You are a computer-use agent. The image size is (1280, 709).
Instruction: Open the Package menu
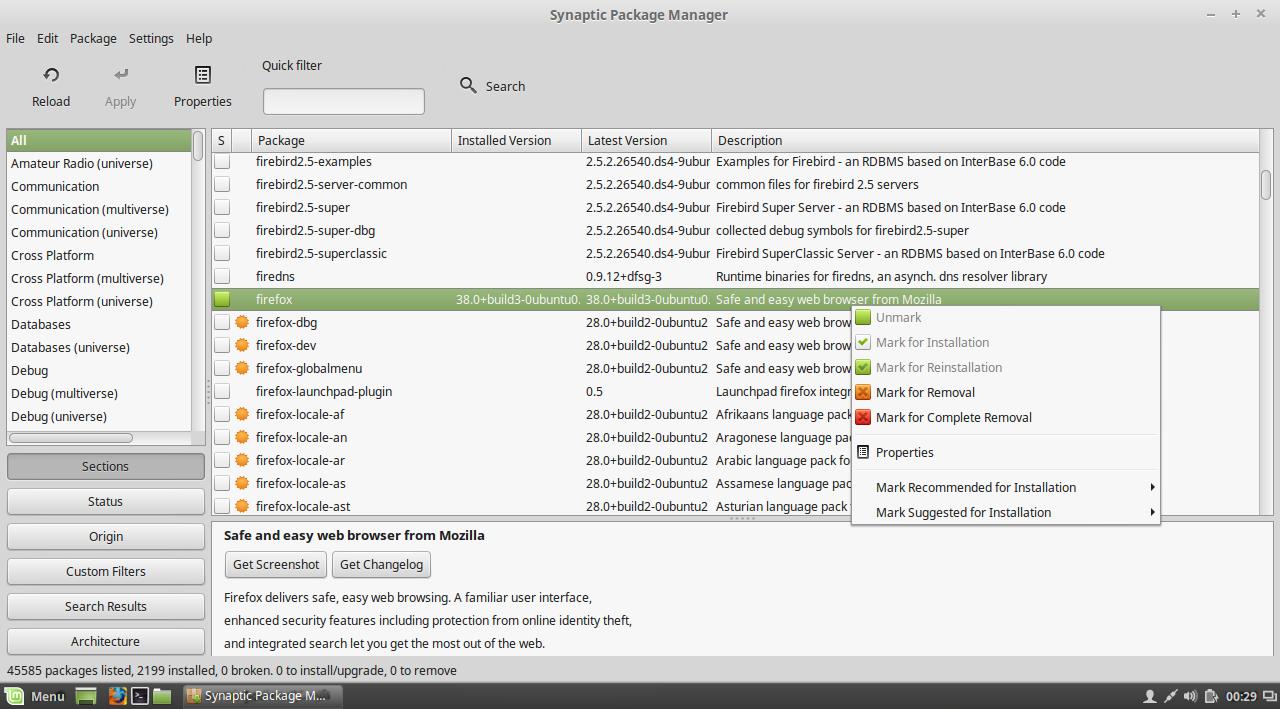(93, 38)
